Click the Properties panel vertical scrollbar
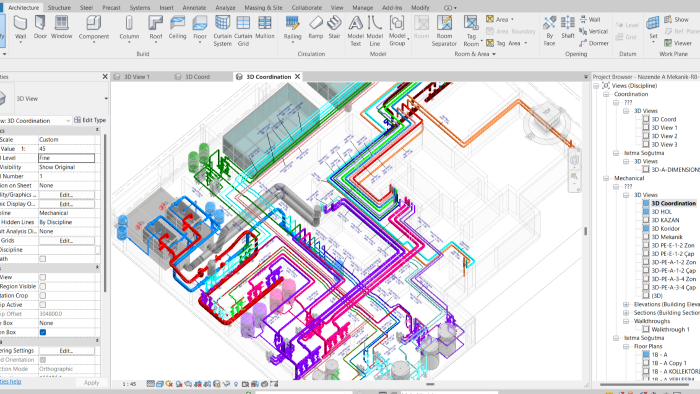Viewport: 700px width, 394px height. (105, 212)
